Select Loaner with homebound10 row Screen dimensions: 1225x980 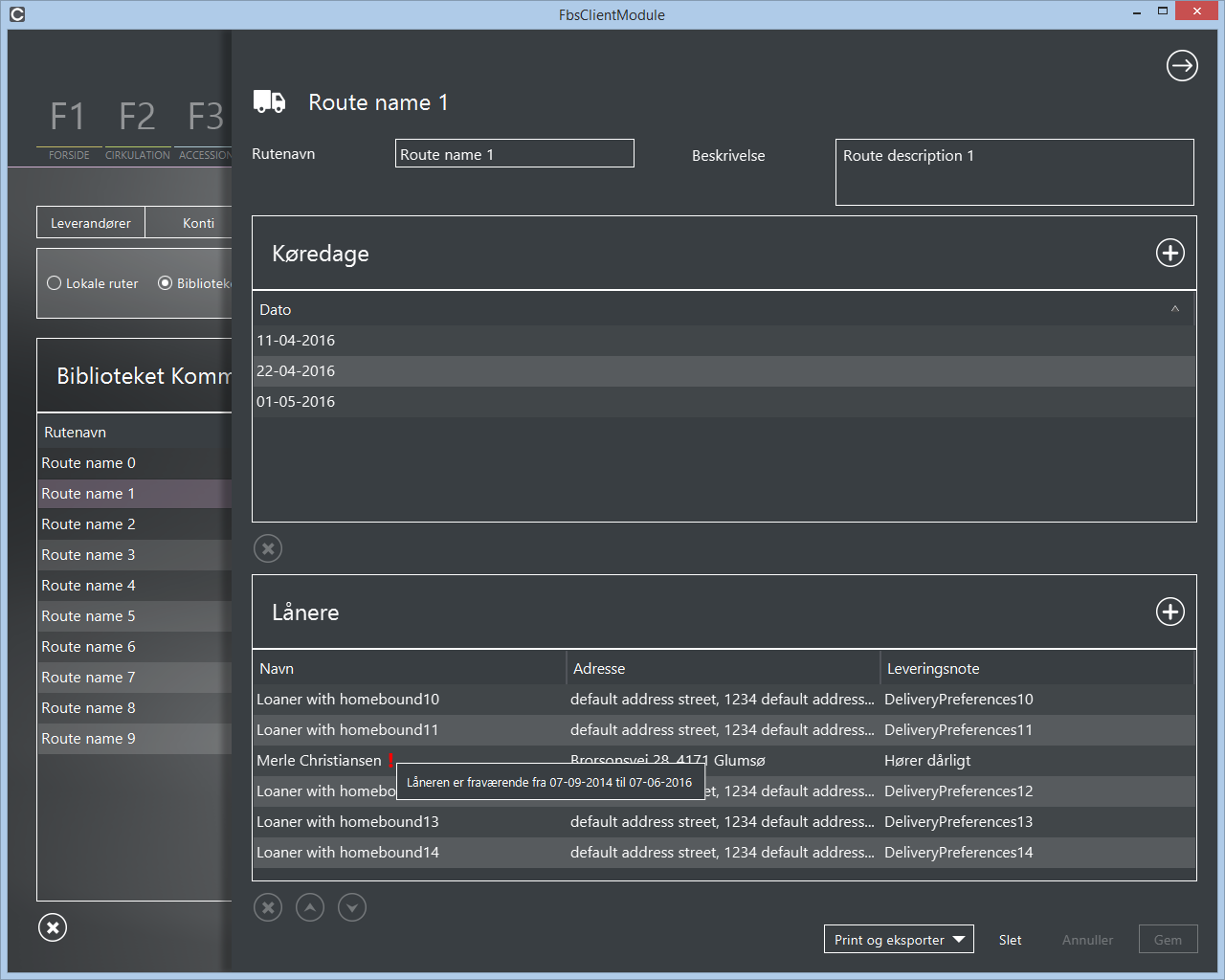[x=724, y=699]
